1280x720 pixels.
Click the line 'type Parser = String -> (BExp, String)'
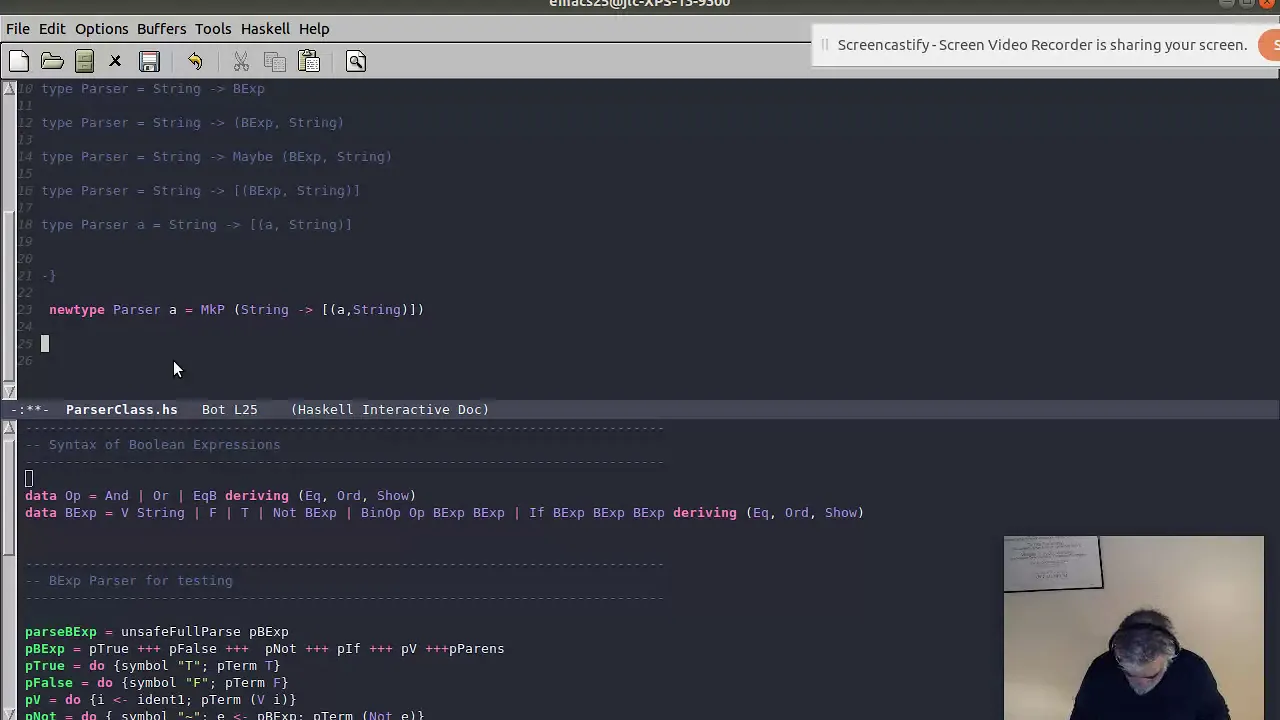[x=193, y=123]
